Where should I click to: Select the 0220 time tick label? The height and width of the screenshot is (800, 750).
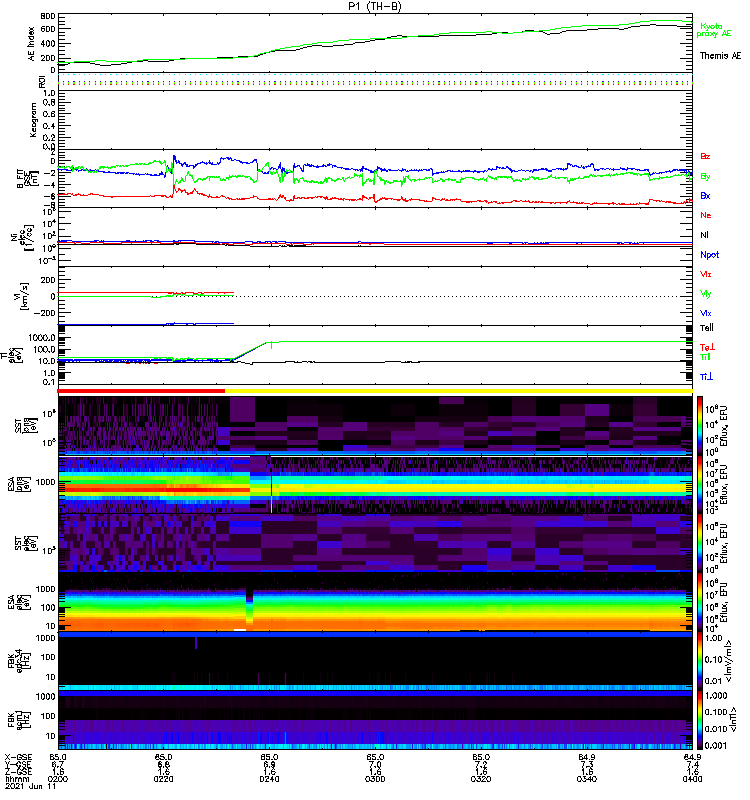point(163,779)
